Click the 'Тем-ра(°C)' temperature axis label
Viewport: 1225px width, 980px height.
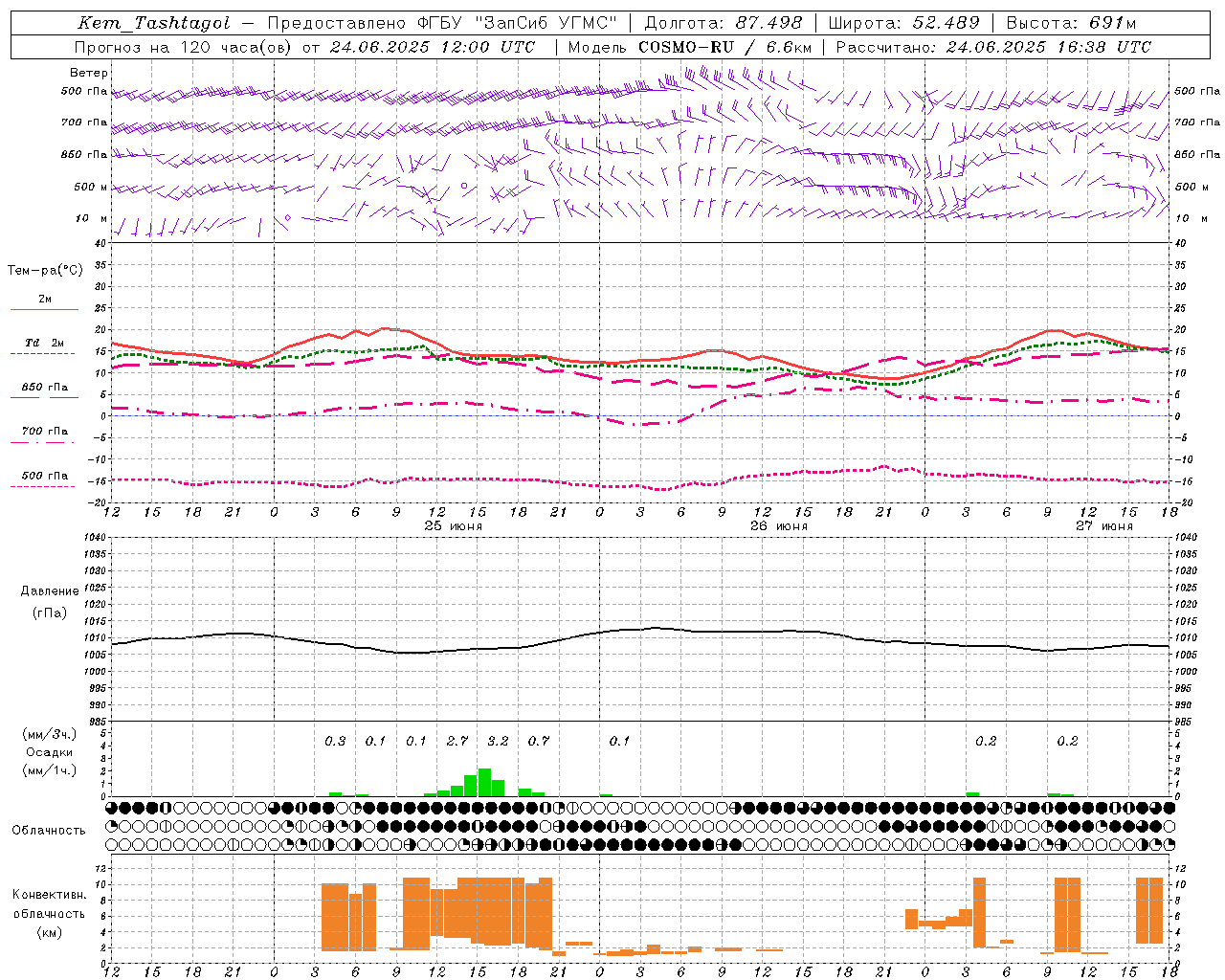[45, 271]
